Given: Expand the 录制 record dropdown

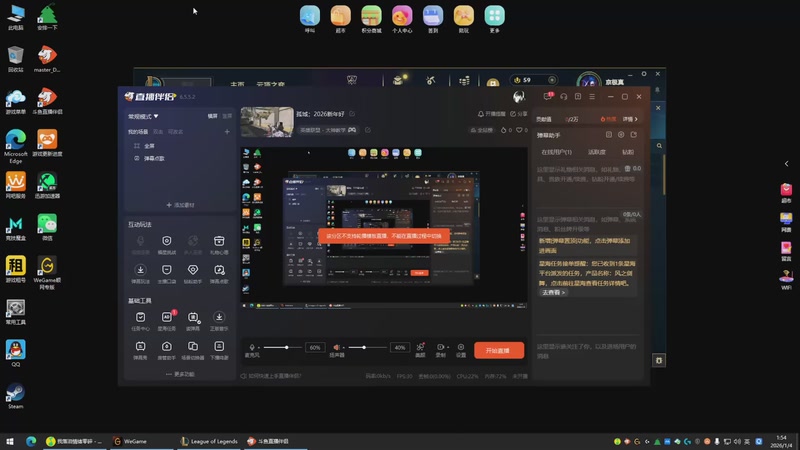Looking at the screenshot, I should click(448, 347).
